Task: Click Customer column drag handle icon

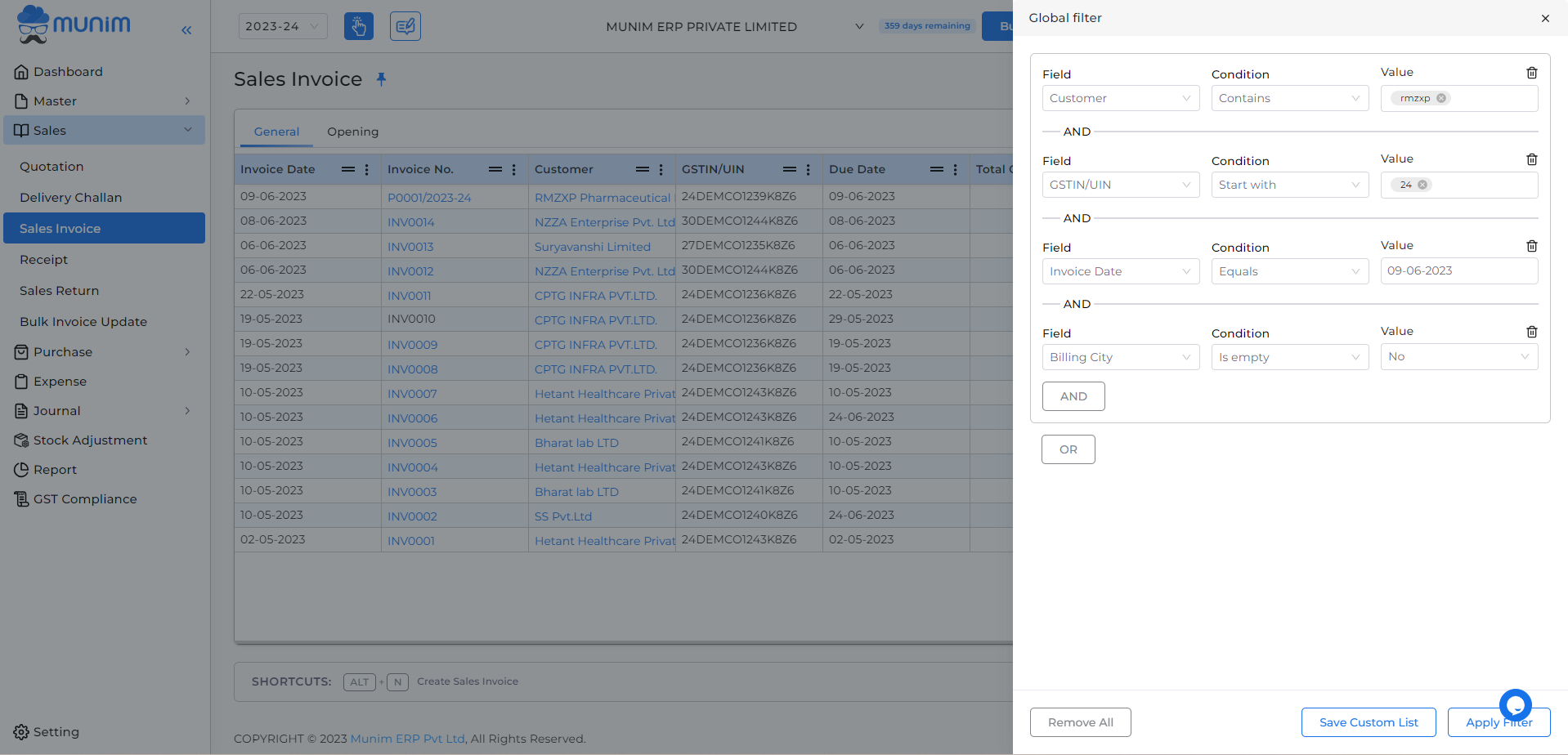Action: (x=643, y=169)
